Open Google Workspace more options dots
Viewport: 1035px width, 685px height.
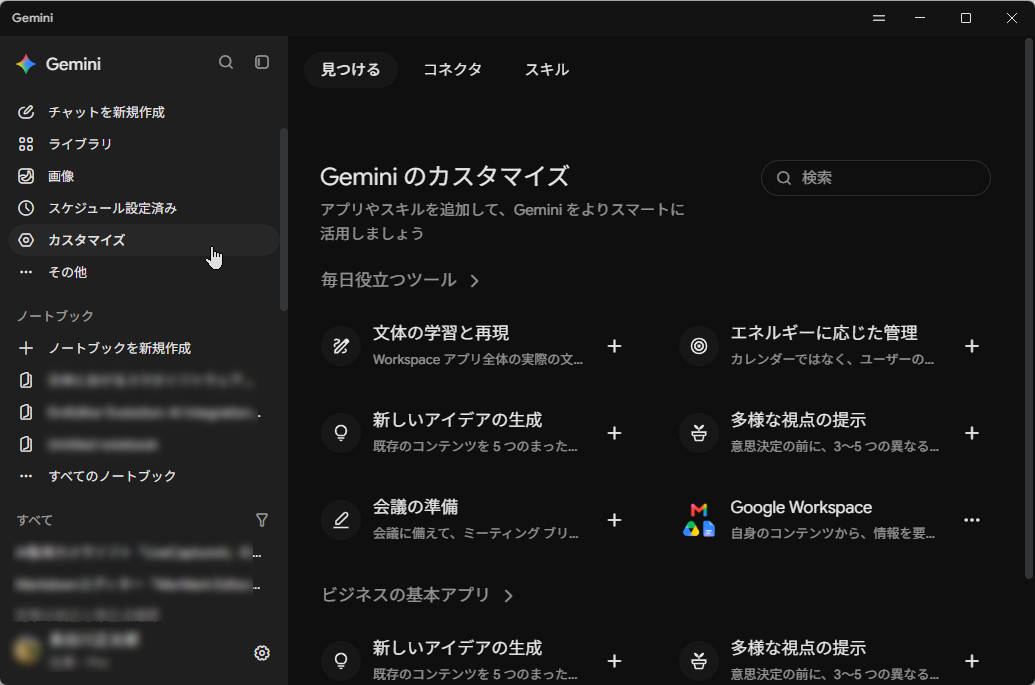click(x=972, y=520)
